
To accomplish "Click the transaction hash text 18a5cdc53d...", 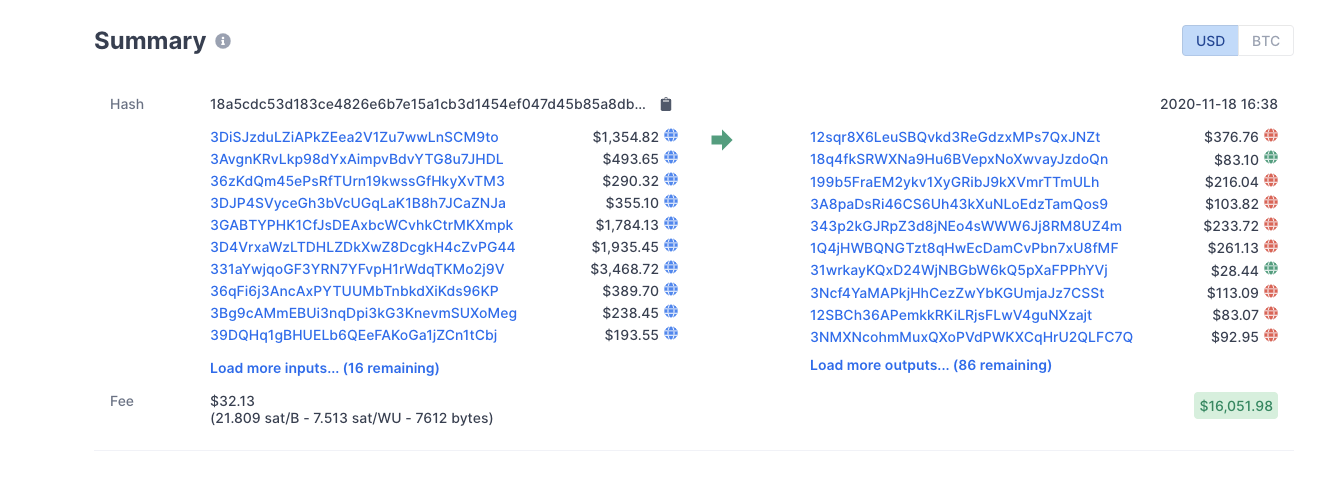I will [428, 104].
